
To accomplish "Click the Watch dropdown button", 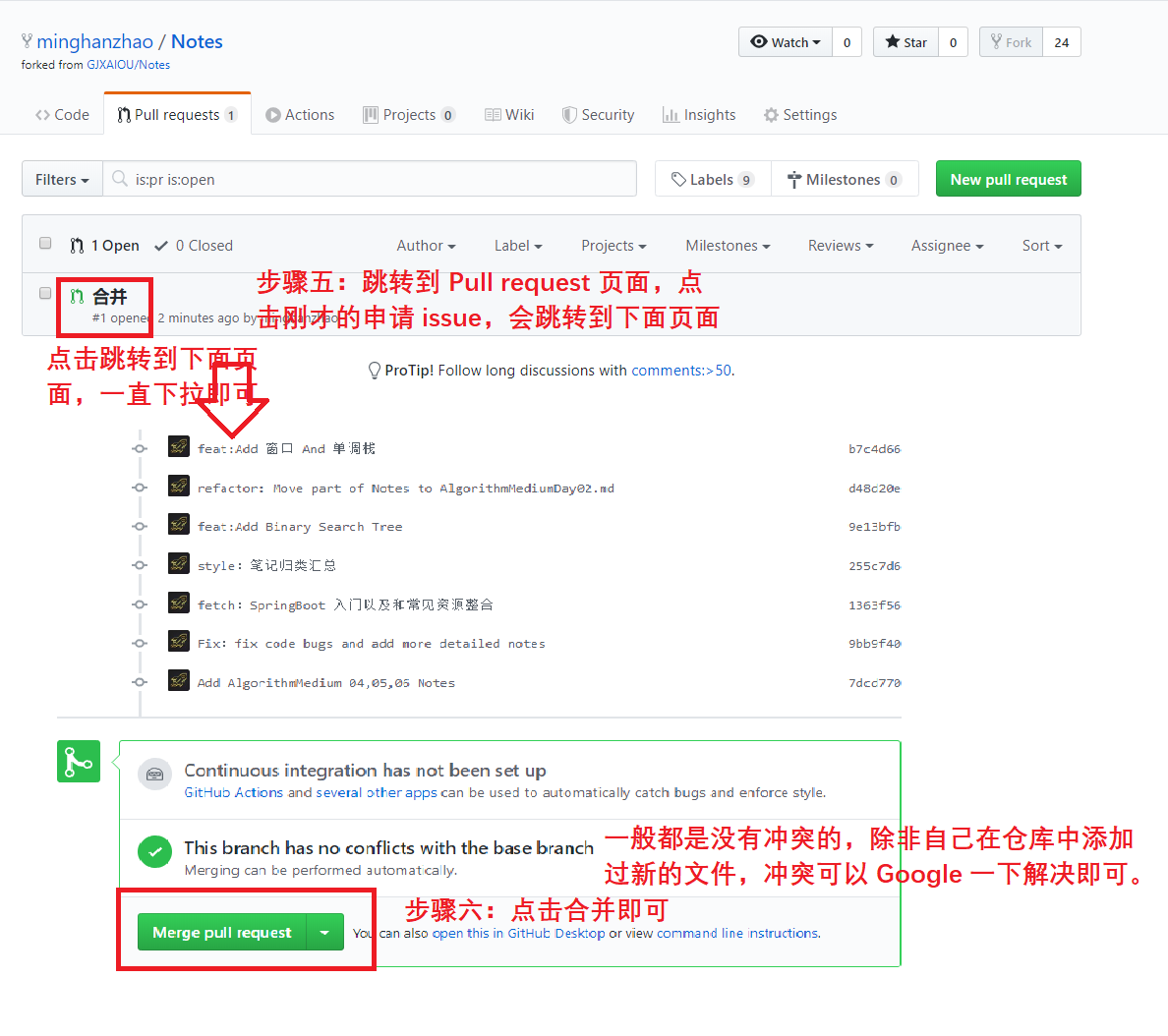I will [786, 42].
